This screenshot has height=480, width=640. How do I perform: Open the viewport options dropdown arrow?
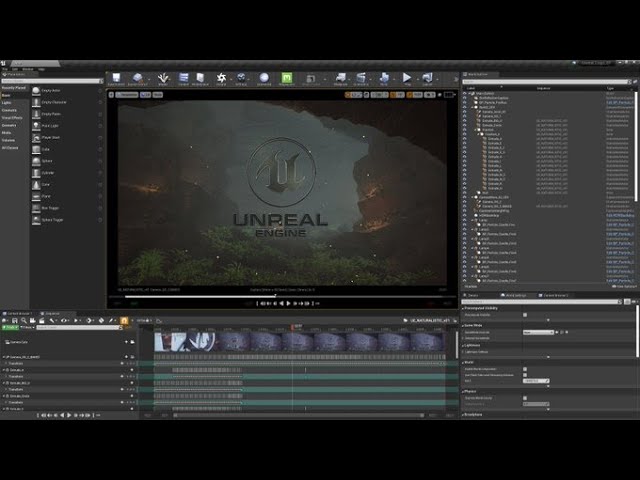[x=111, y=95]
